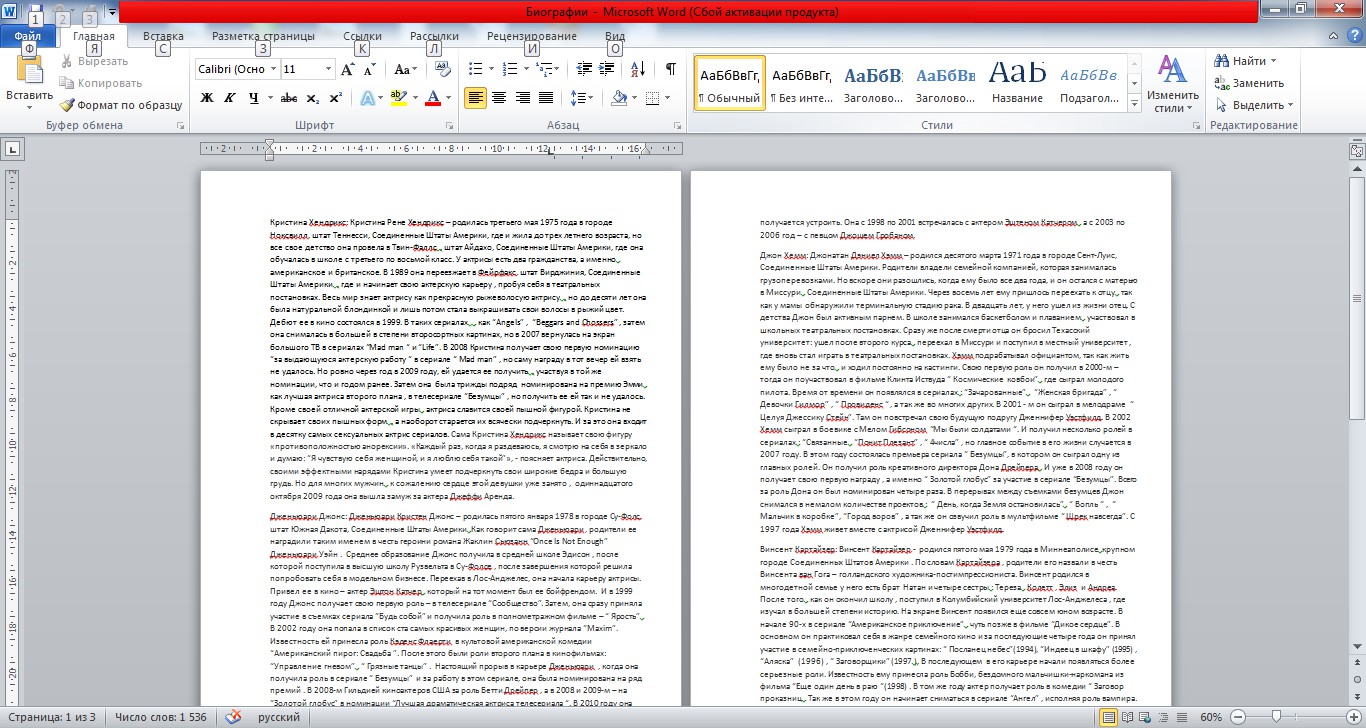
Task: Switch to the Рассылки tab
Action: point(434,37)
